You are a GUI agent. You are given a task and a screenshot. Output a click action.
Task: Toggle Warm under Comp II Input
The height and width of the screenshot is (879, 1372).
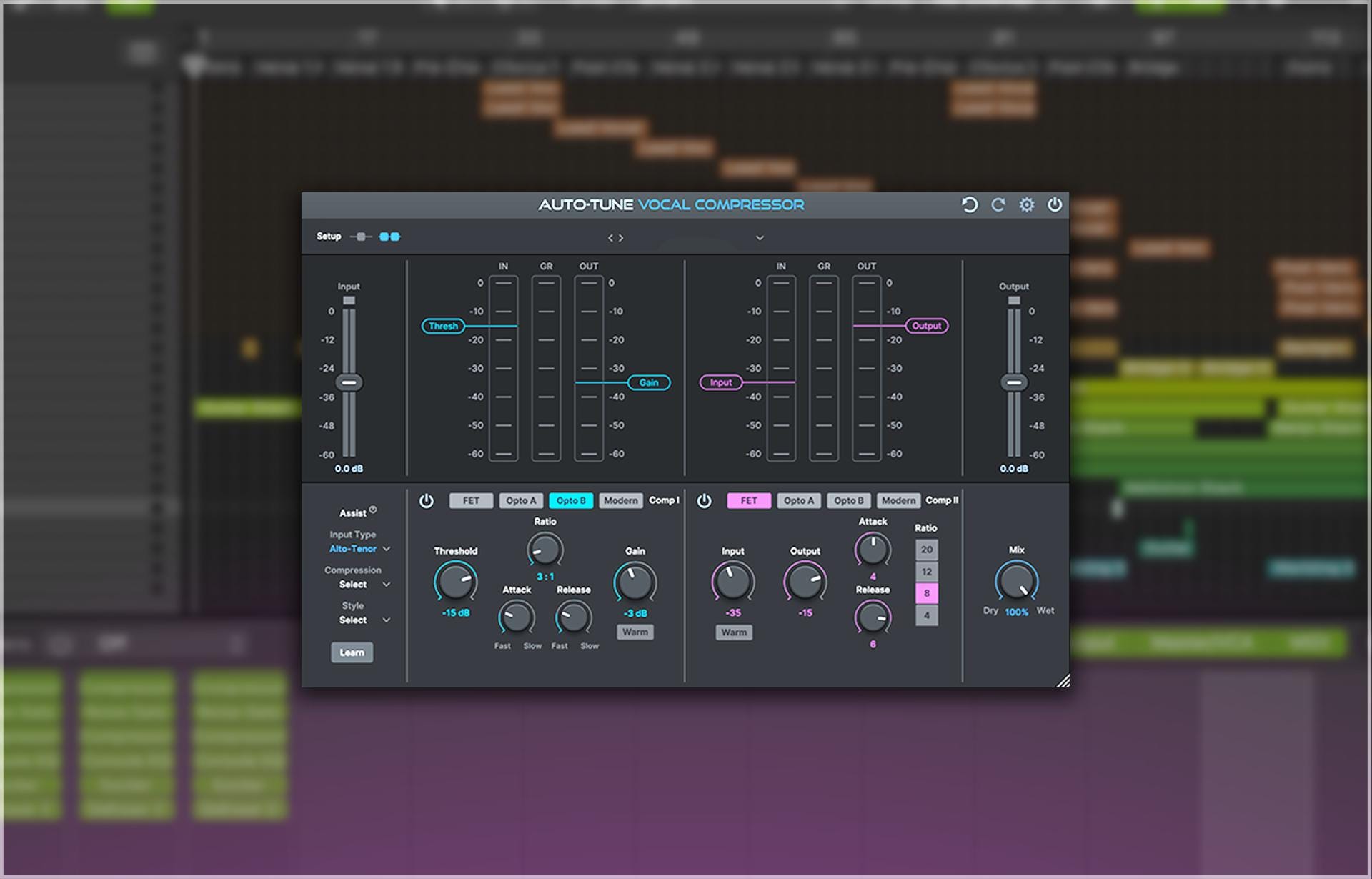(734, 632)
